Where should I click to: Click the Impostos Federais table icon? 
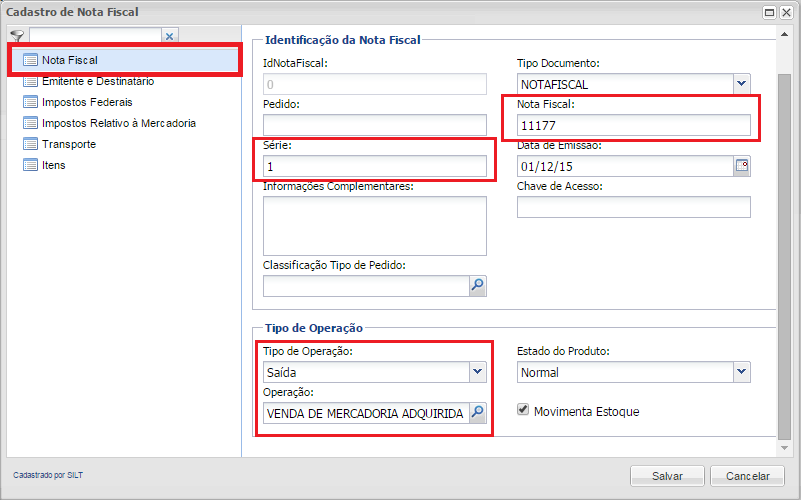[30, 102]
